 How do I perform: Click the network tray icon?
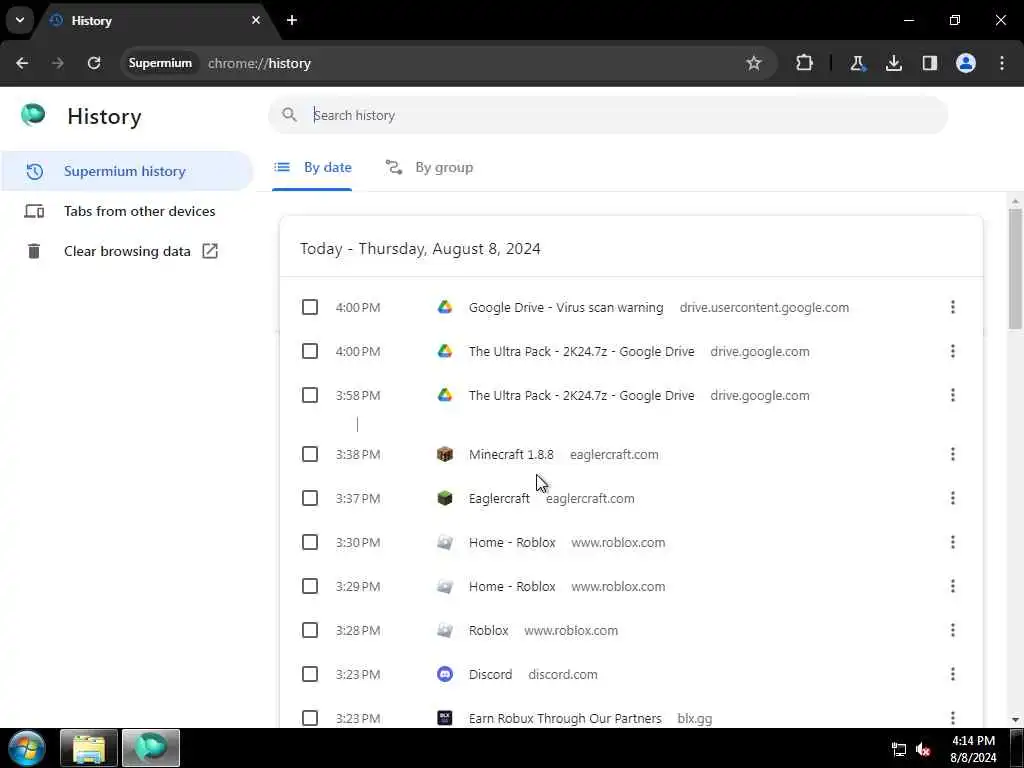click(x=899, y=749)
